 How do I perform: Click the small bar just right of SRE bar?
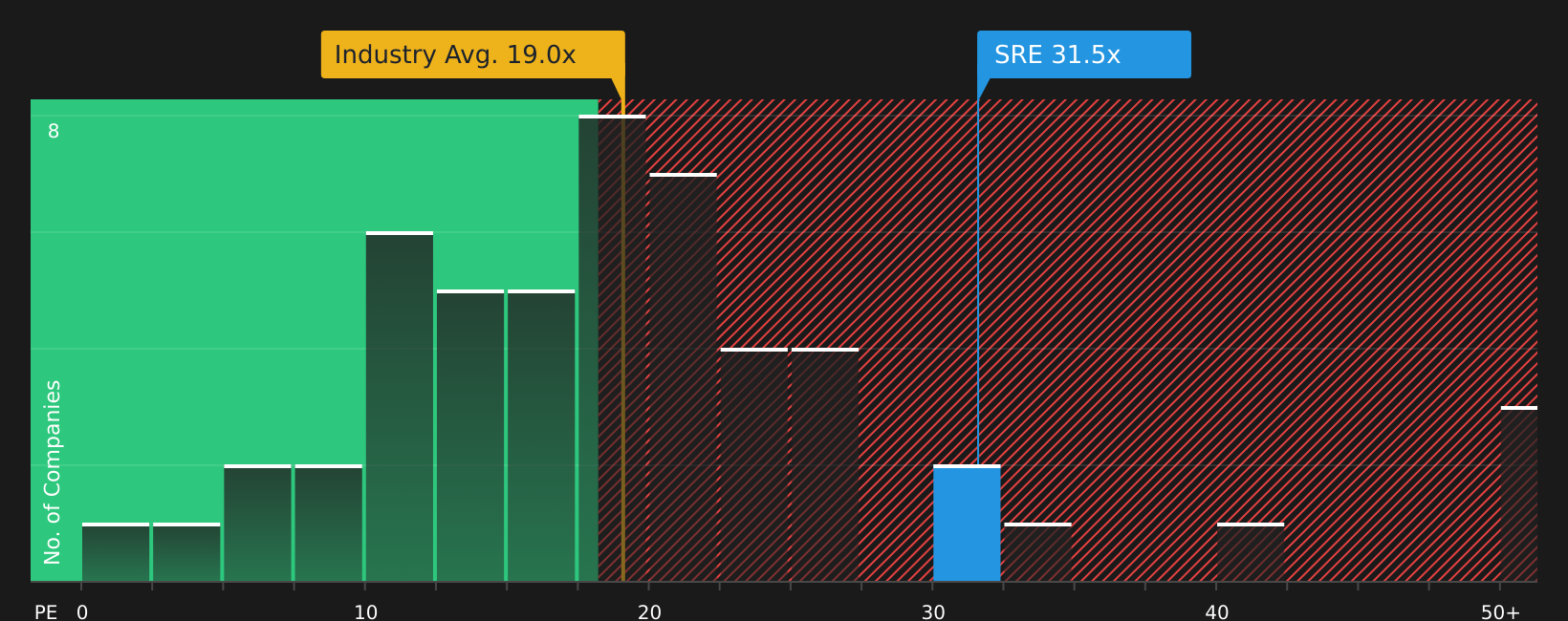click(x=1037, y=553)
